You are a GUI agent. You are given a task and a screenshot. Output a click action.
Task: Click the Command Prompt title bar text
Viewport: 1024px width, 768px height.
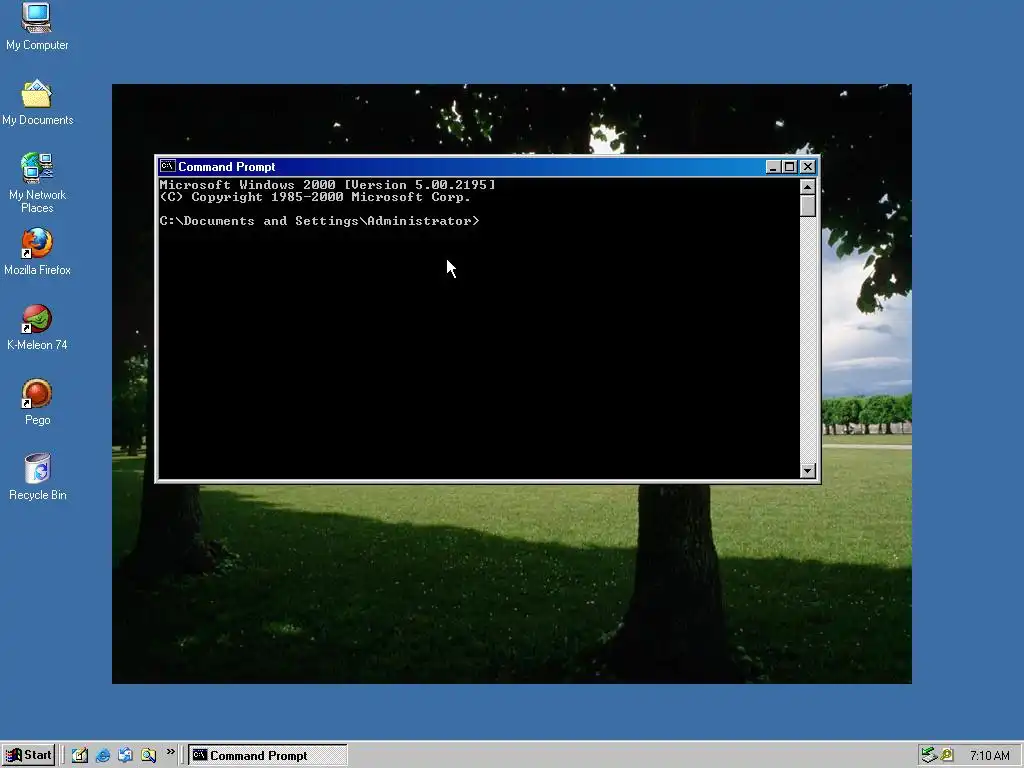227,167
